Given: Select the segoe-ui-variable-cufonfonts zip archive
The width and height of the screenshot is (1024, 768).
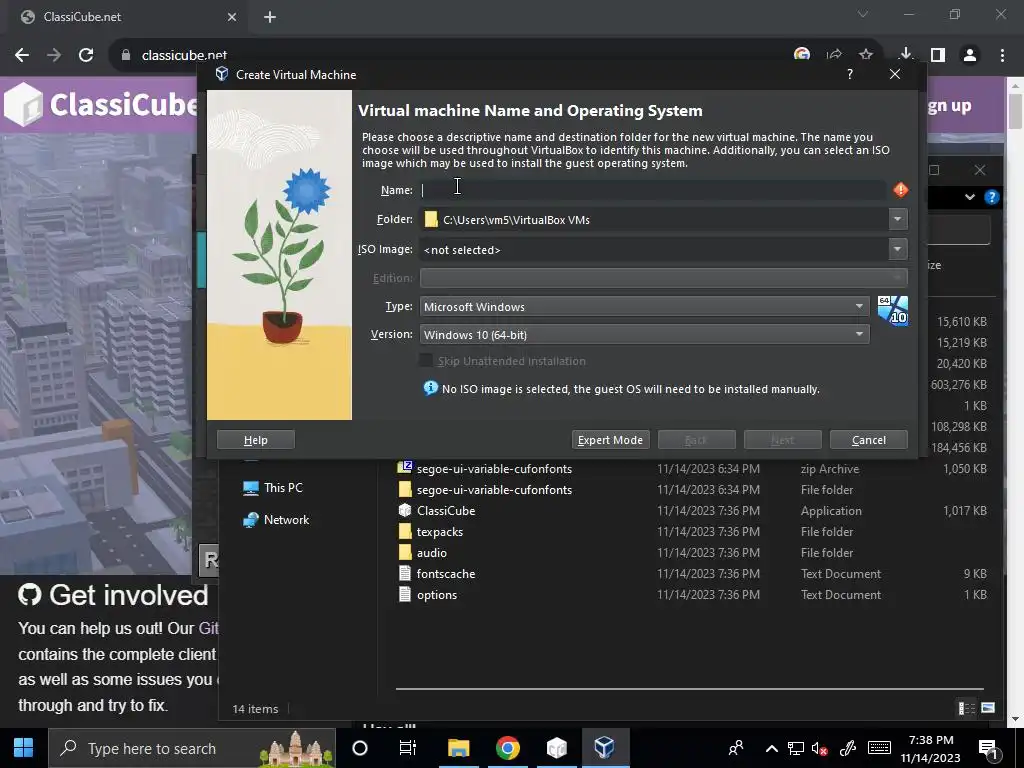Looking at the screenshot, I should tap(494, 468).
